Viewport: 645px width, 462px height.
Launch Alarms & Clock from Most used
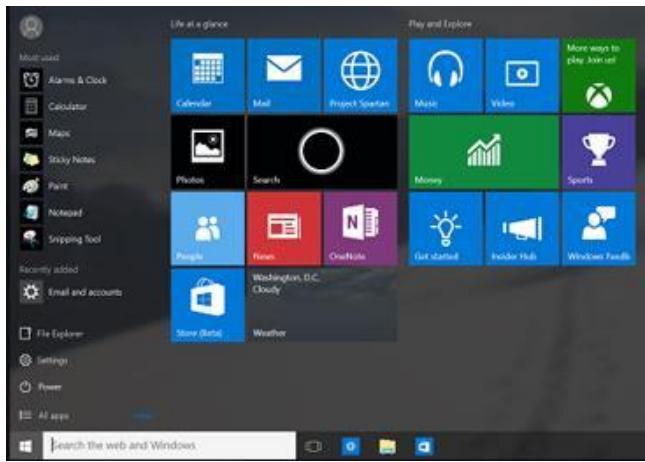point(64,80)
